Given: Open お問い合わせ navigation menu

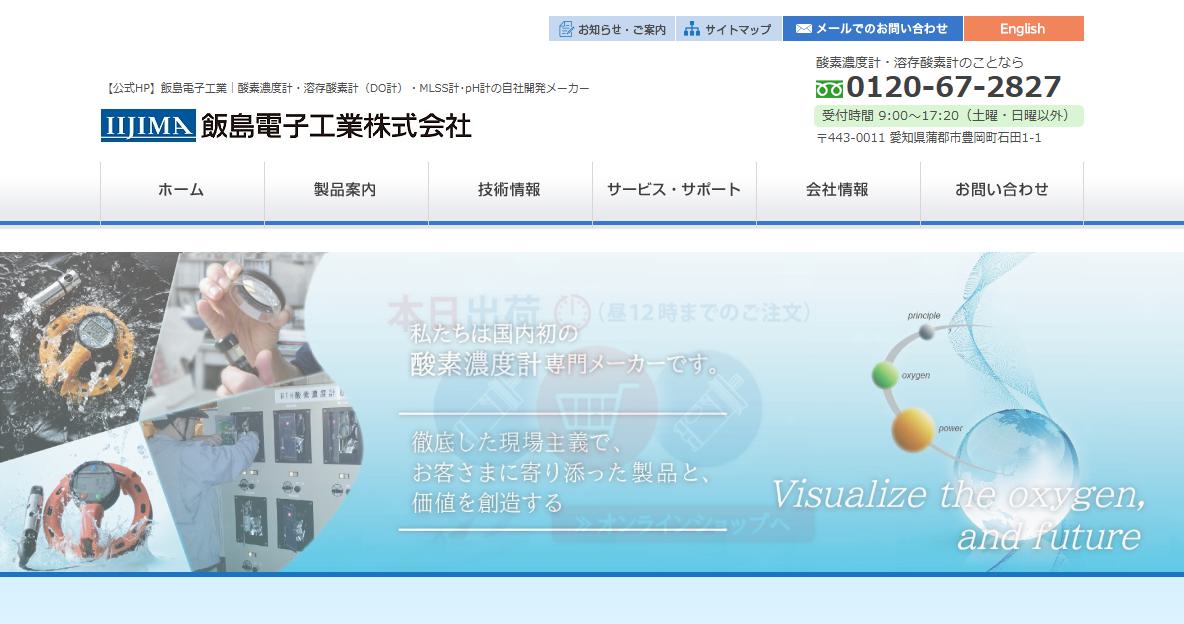Looking at the screenshot, I should click(x=1002, y=190).
